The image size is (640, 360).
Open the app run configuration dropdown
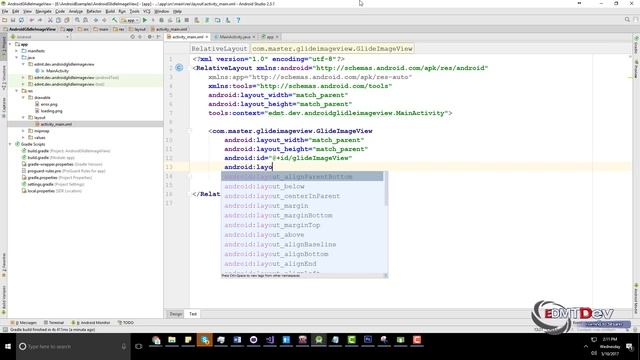130,20
